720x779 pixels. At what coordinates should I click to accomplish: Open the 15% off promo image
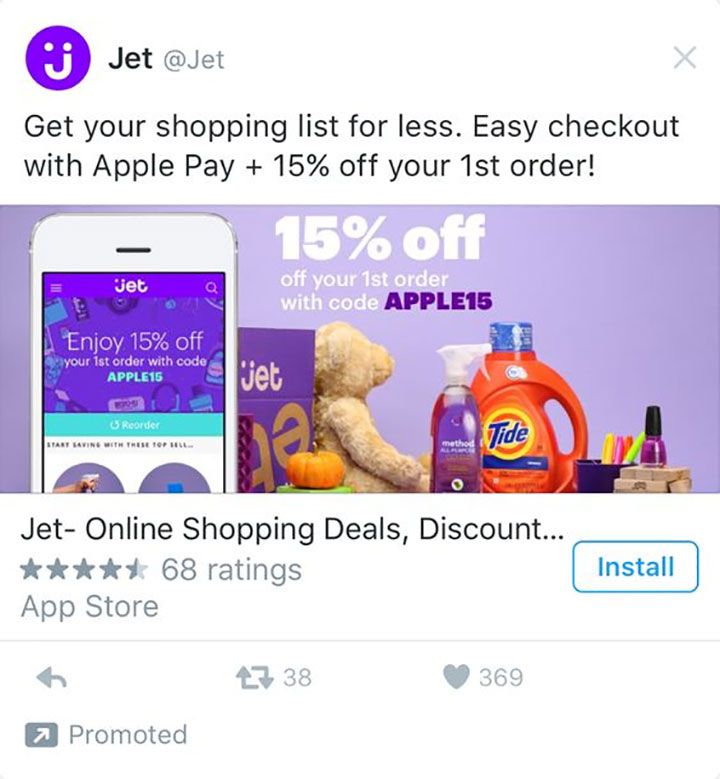pos(360,349)
